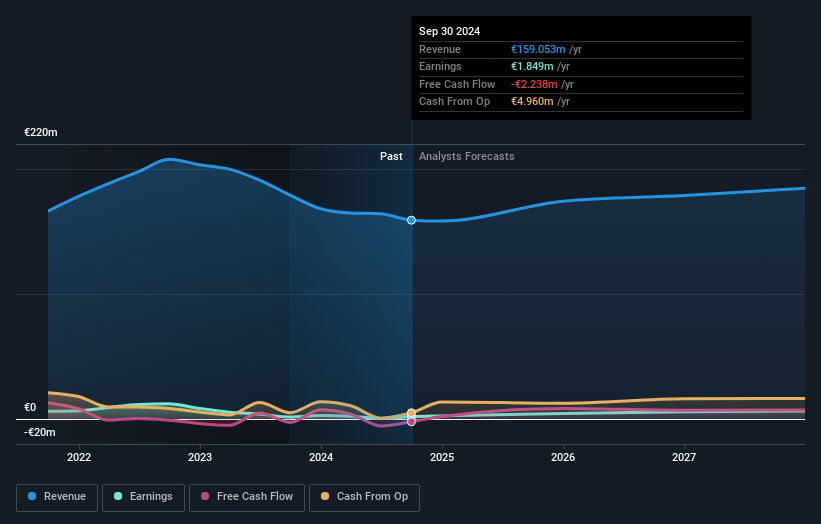The image size is (821, 524).
Task: Toggle the Free Cash Flow legend button
Action: coord(247,497)
